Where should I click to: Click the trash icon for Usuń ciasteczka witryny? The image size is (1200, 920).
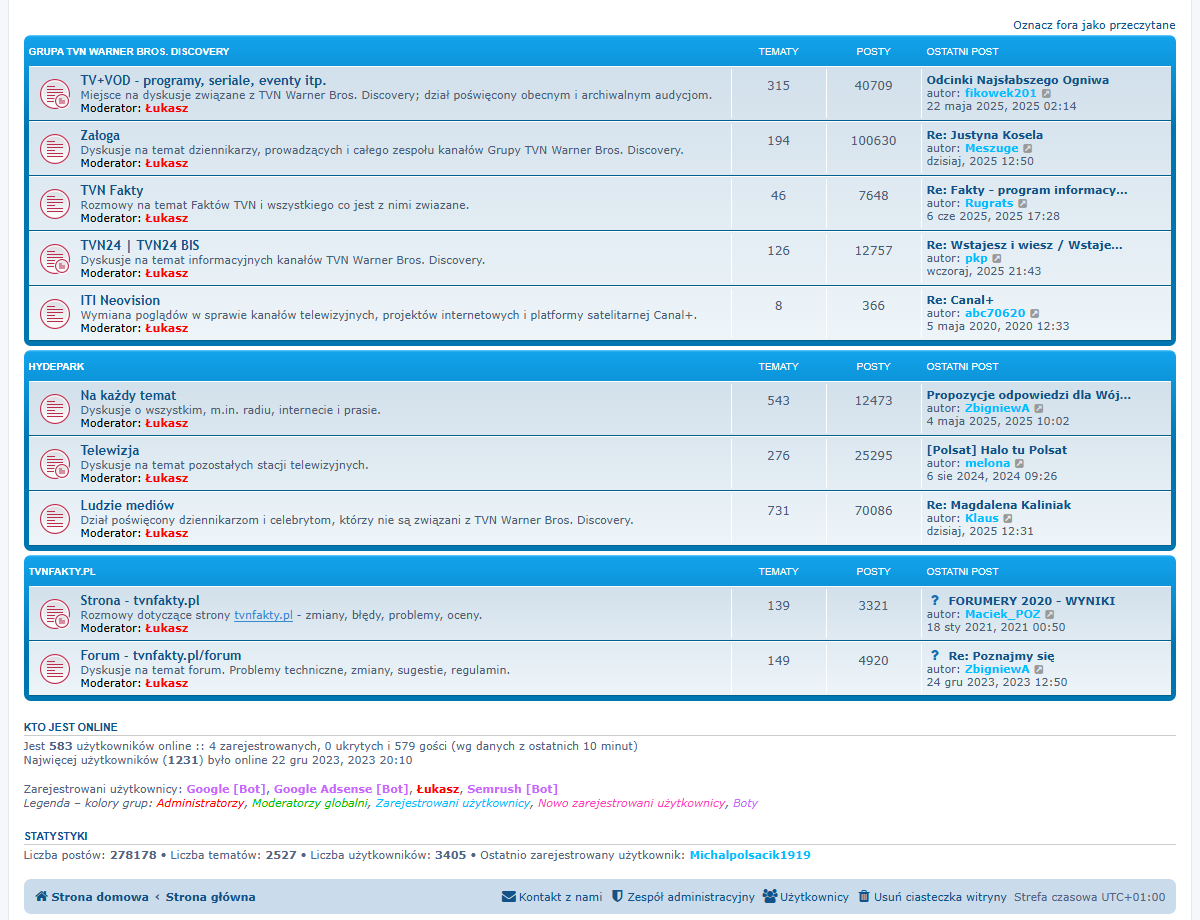pyautogui.click(x=864, y=897)
